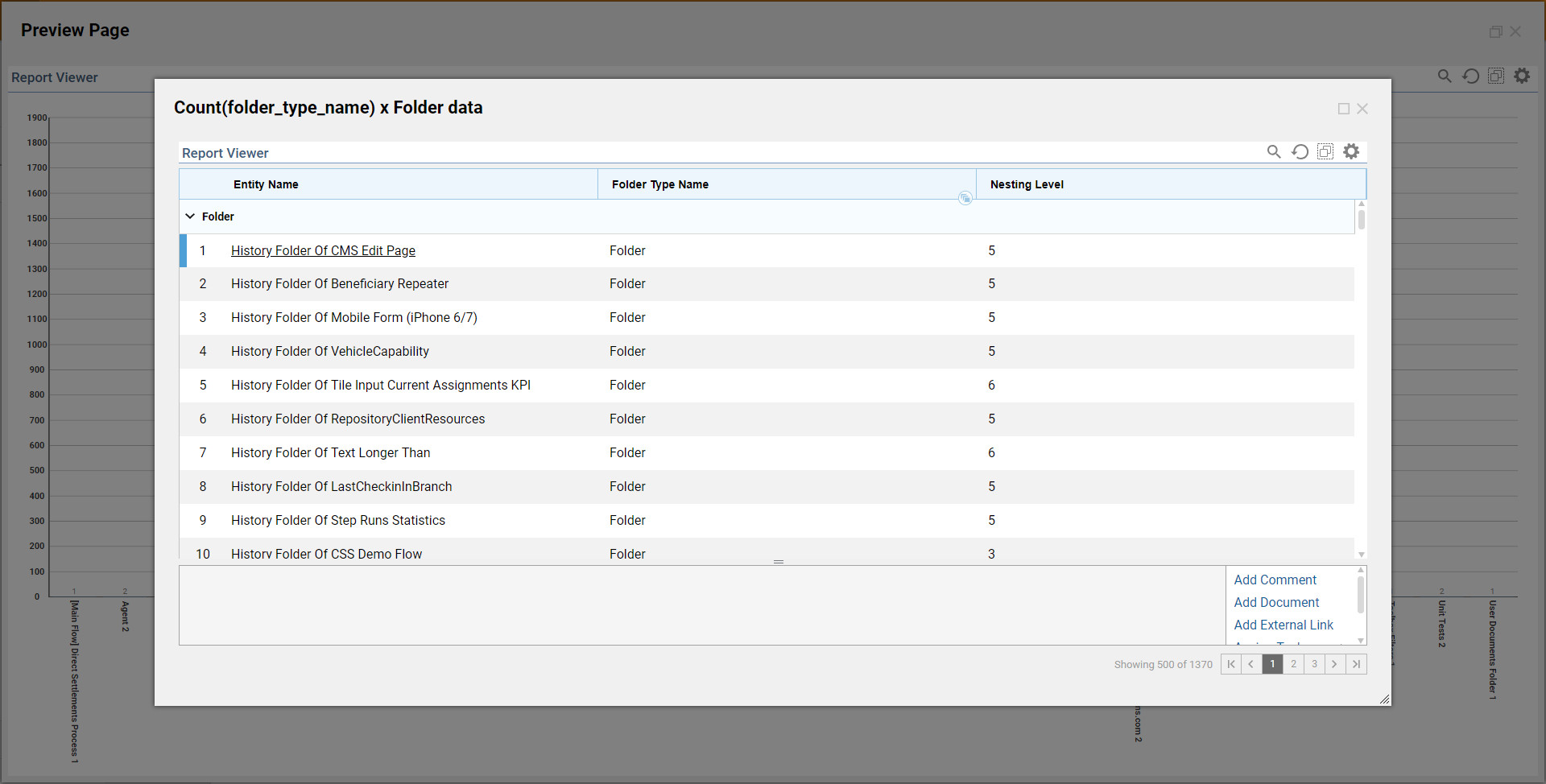The height and width of the screenshot is (784, 1546).
Task: Click row number 5 in the table
Action: (203, 386)
